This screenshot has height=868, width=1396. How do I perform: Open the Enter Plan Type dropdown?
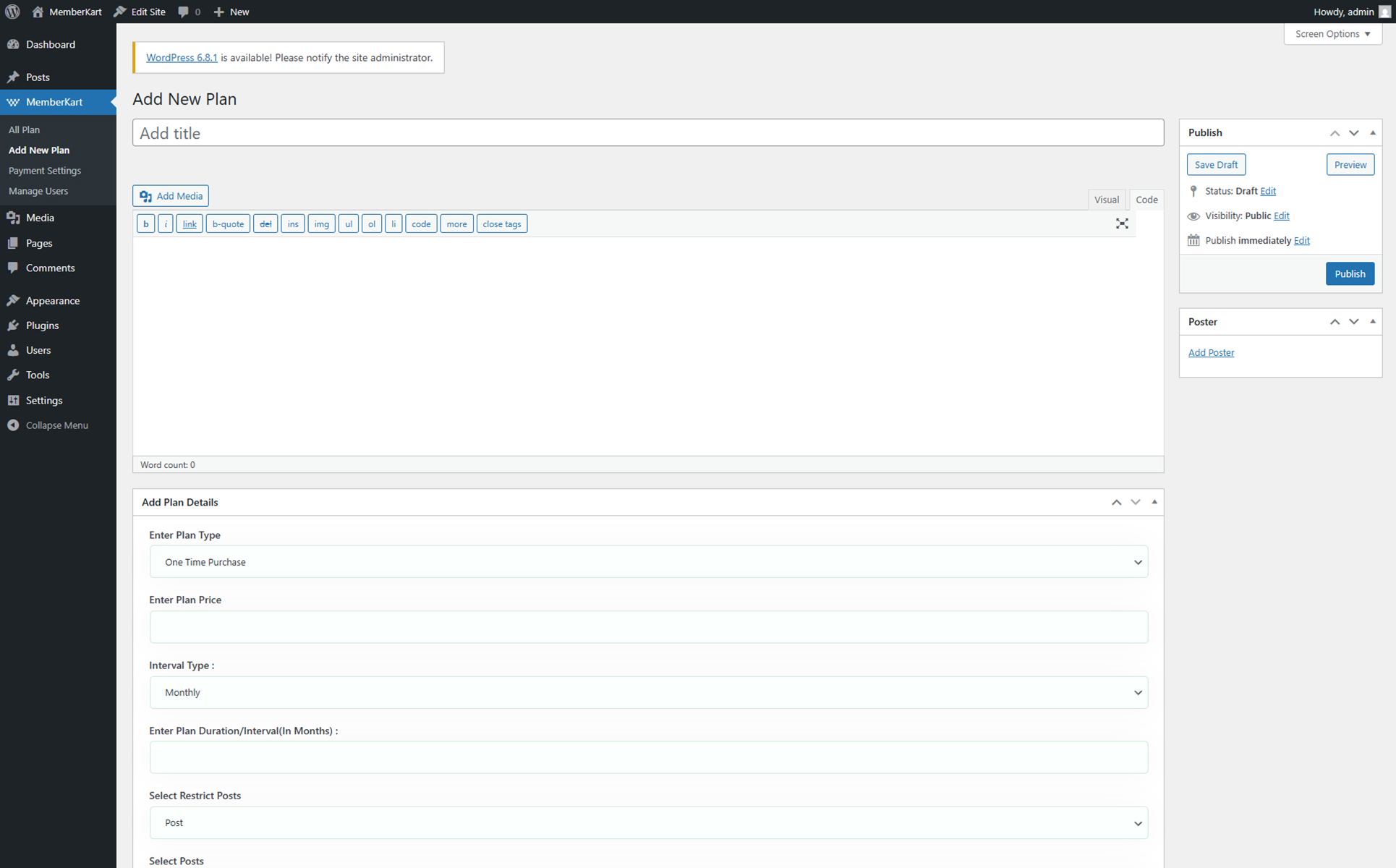[x=648, y=562]
